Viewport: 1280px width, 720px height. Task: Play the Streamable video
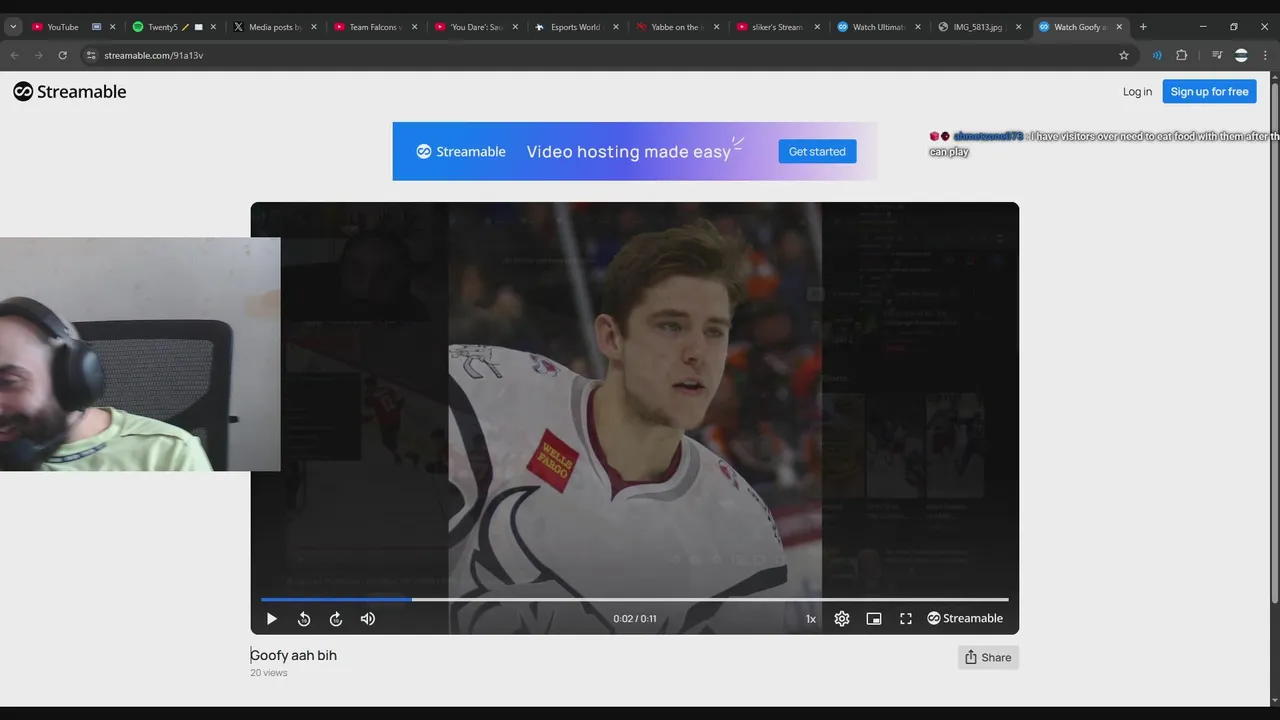click(271, 619)
